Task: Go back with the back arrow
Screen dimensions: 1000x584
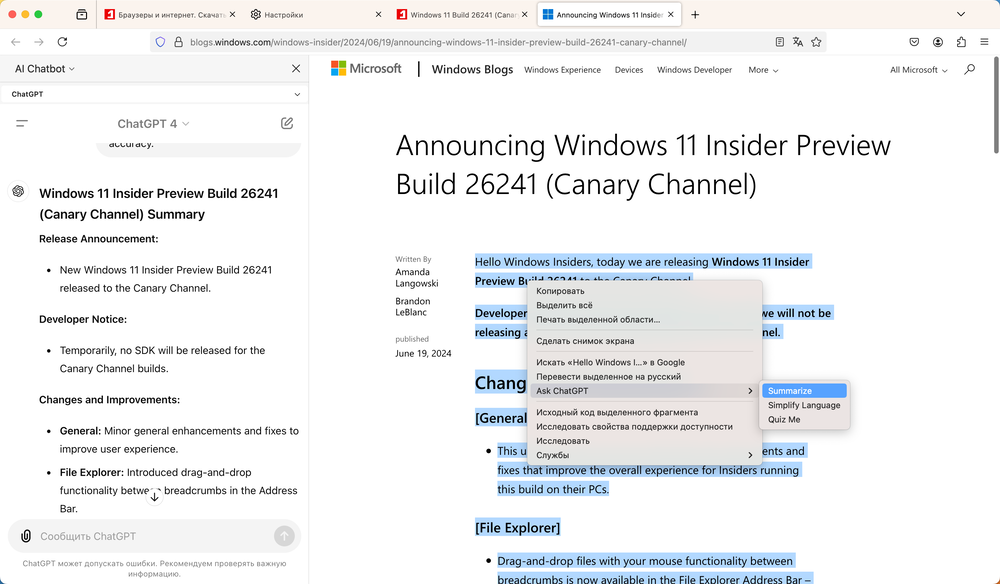Action: [16, 42]
